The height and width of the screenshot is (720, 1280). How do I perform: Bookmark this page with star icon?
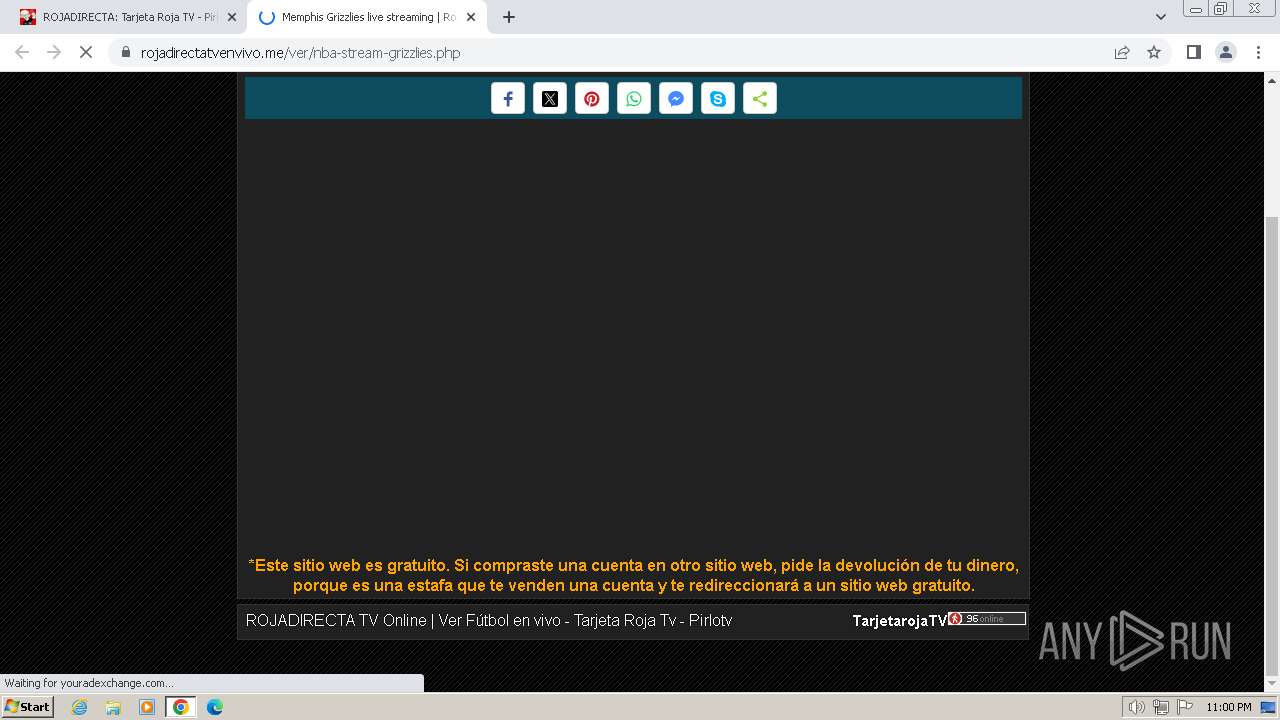(x=1154, y=52)
